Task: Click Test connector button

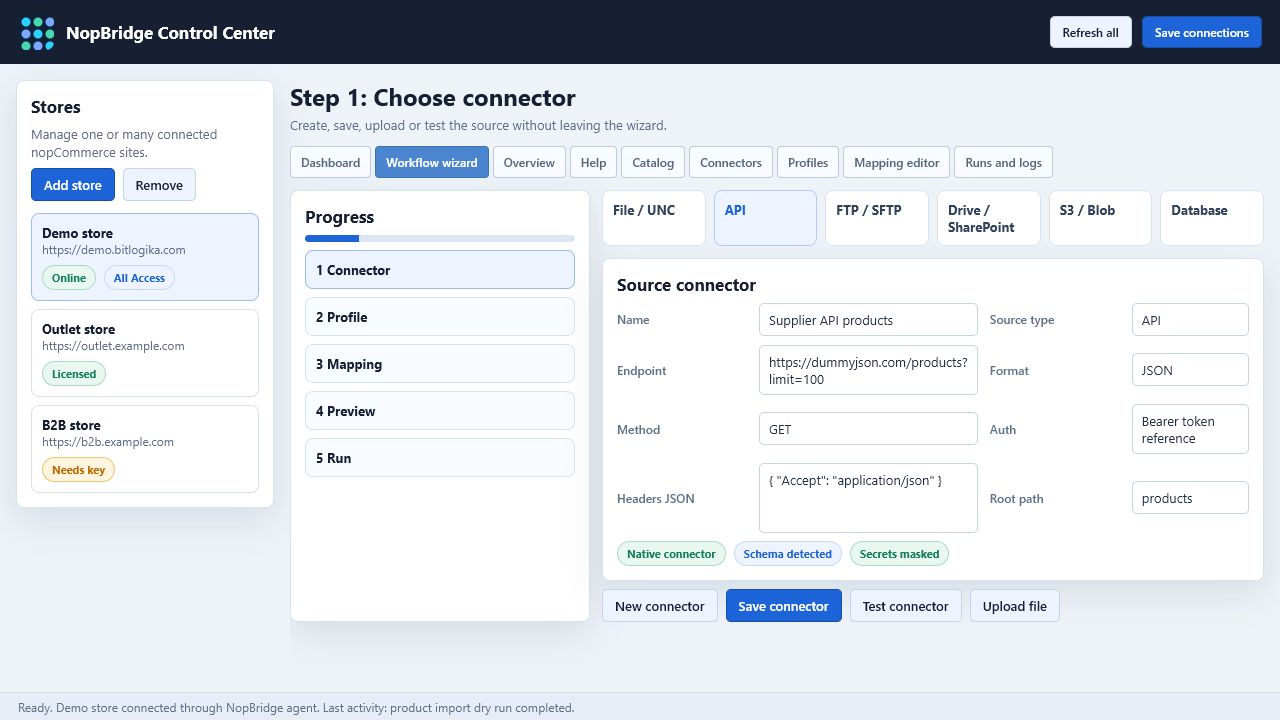Action: (906, 606)
